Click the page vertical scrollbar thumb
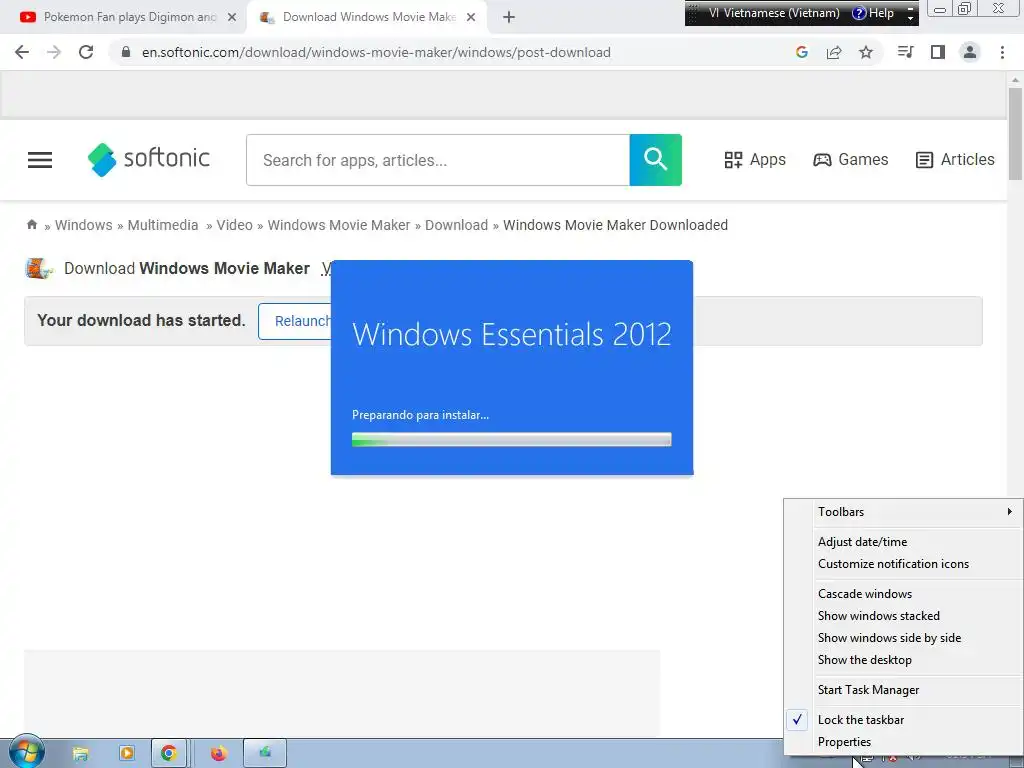 coord(1015,133)
